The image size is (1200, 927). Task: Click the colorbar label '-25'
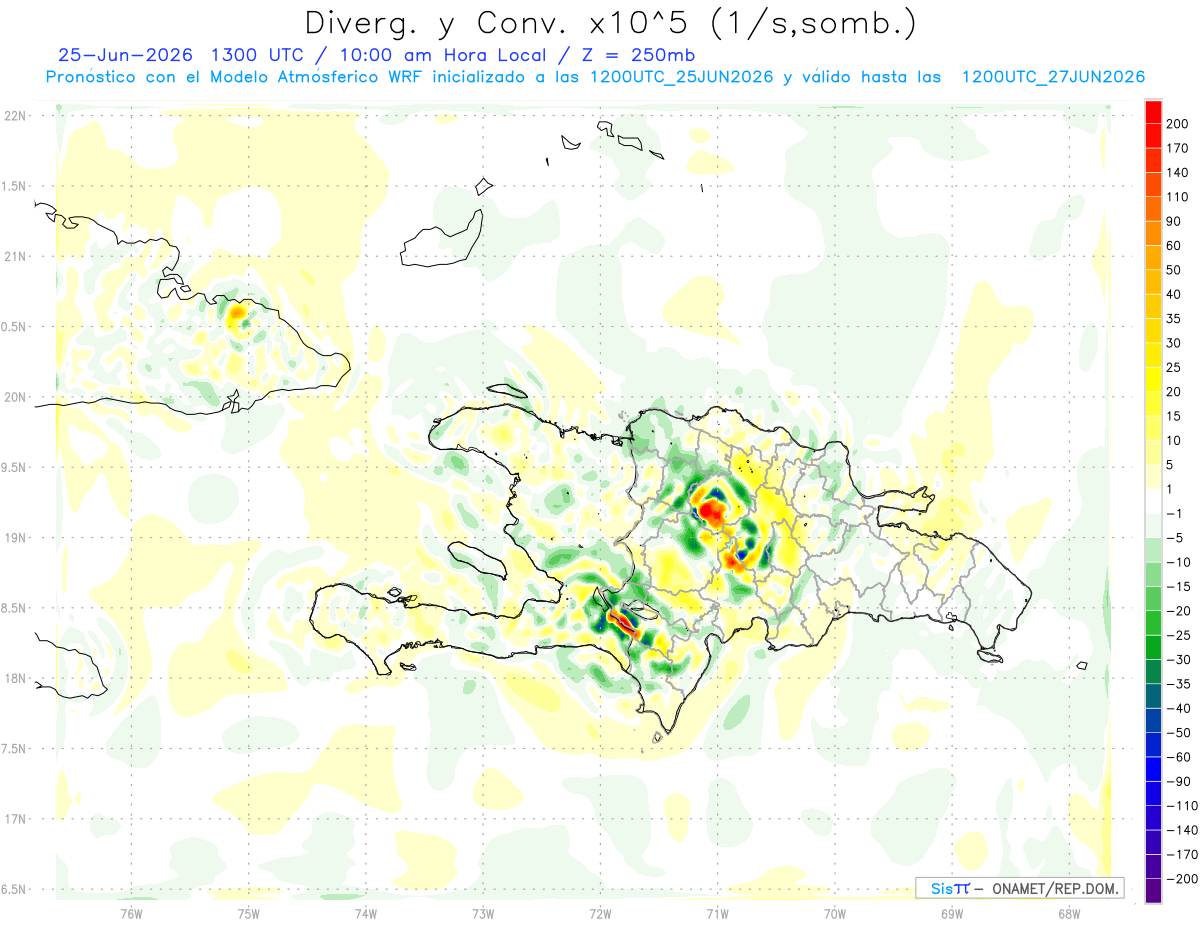click(1179, 634)
